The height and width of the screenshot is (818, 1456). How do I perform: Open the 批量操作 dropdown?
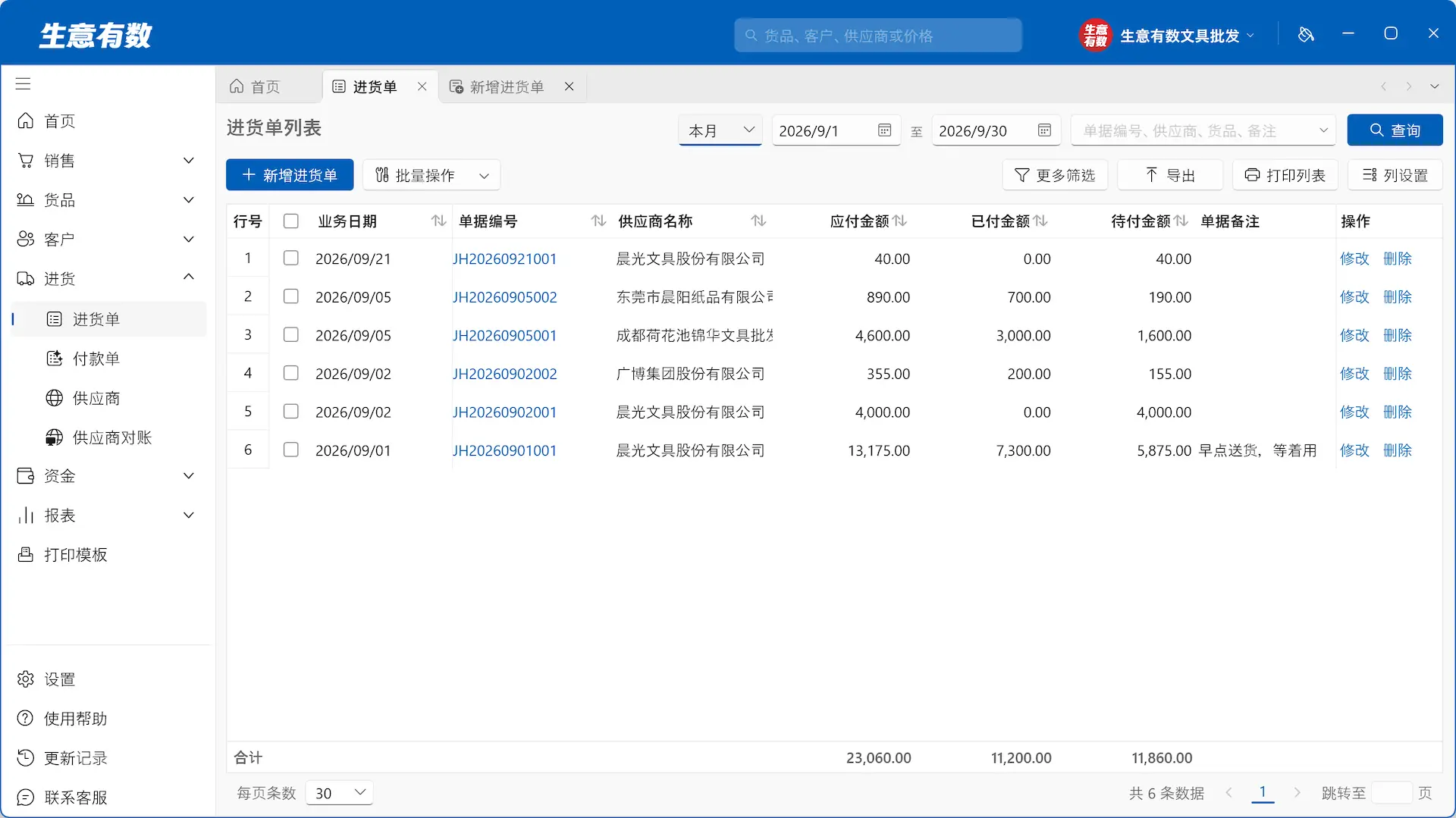pos(431,175)
